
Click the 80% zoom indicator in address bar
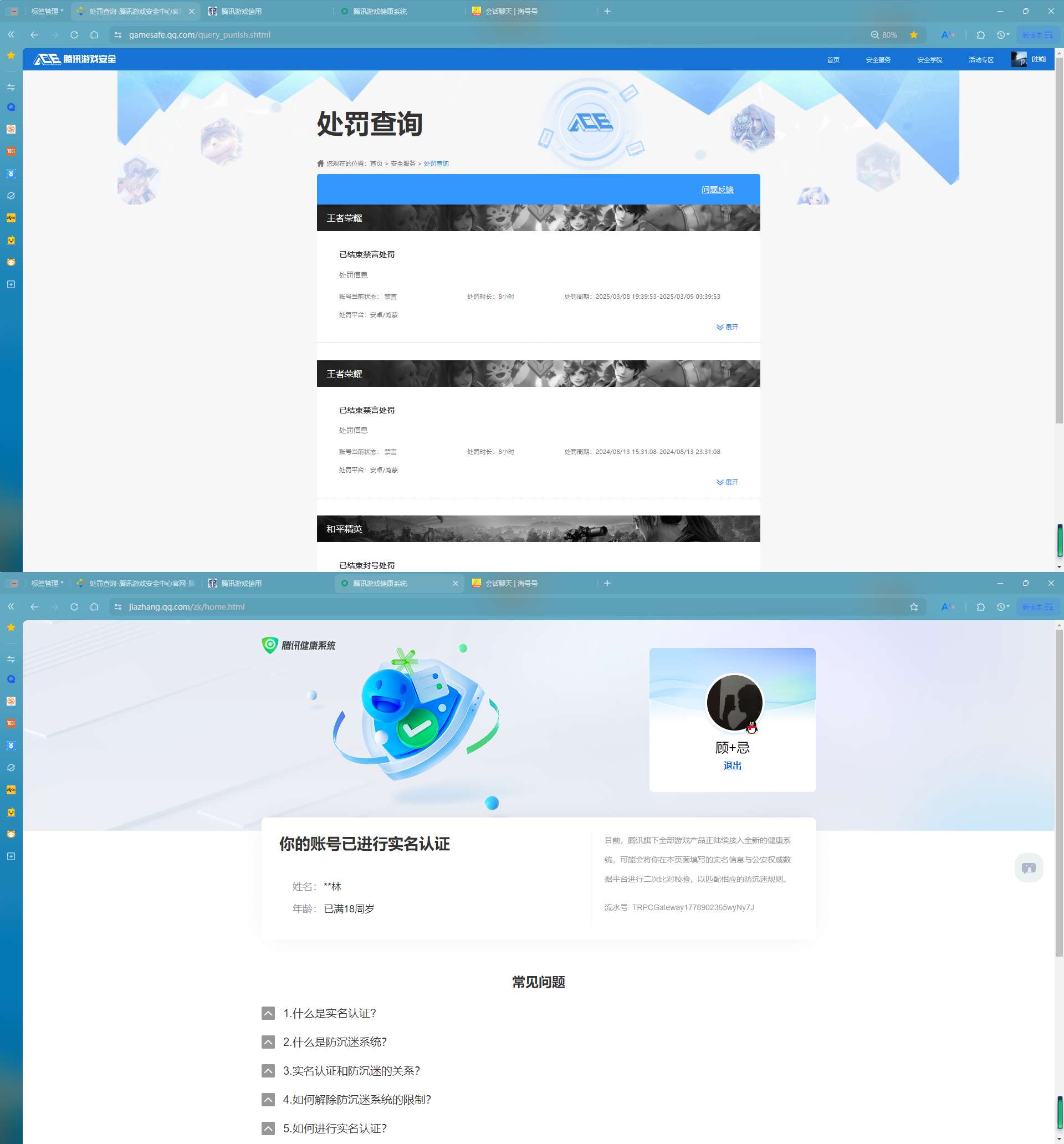884,35
